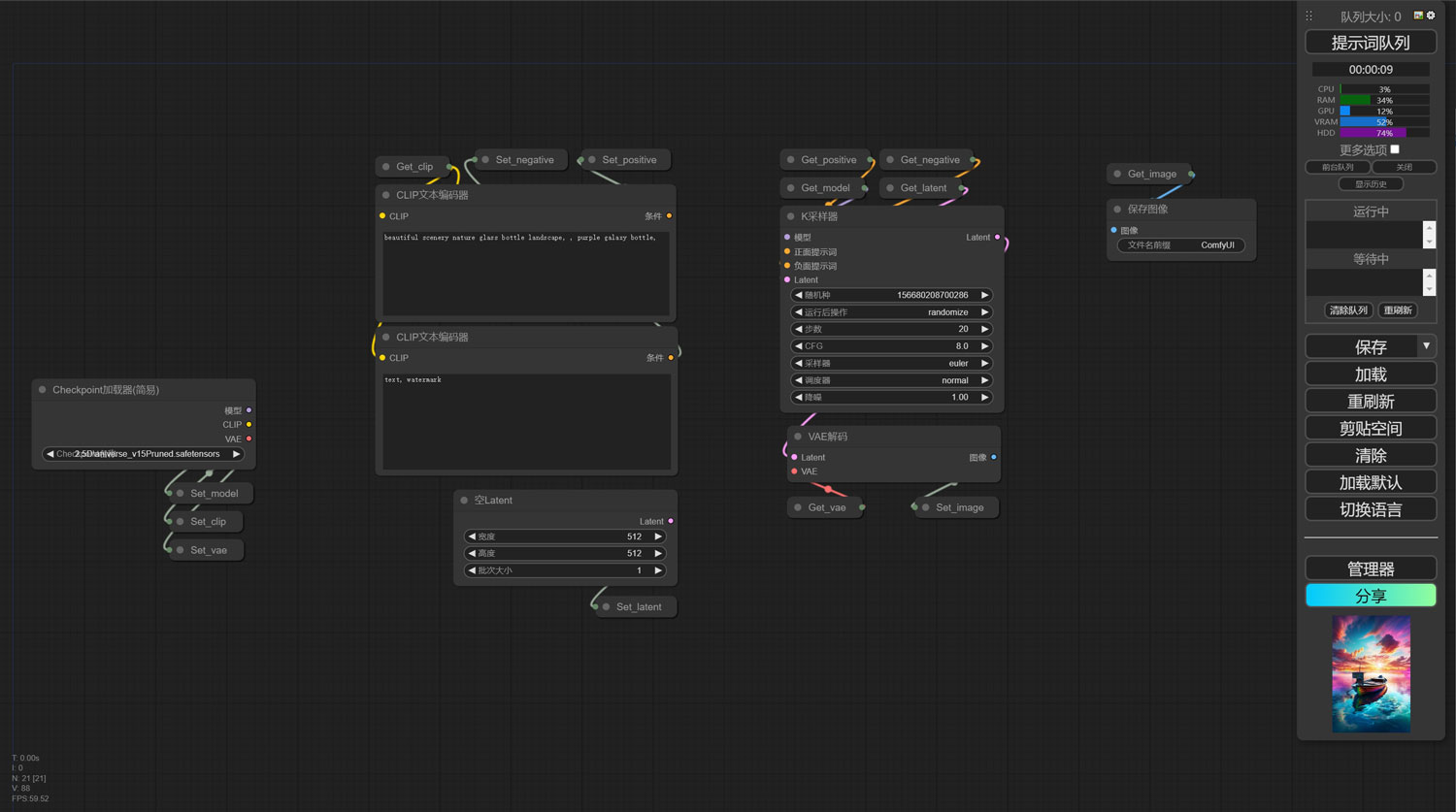Viewport: 1456px width, 812px height.
Task: Click the left arrow to decrease CFG value
Action: [798, 346]
